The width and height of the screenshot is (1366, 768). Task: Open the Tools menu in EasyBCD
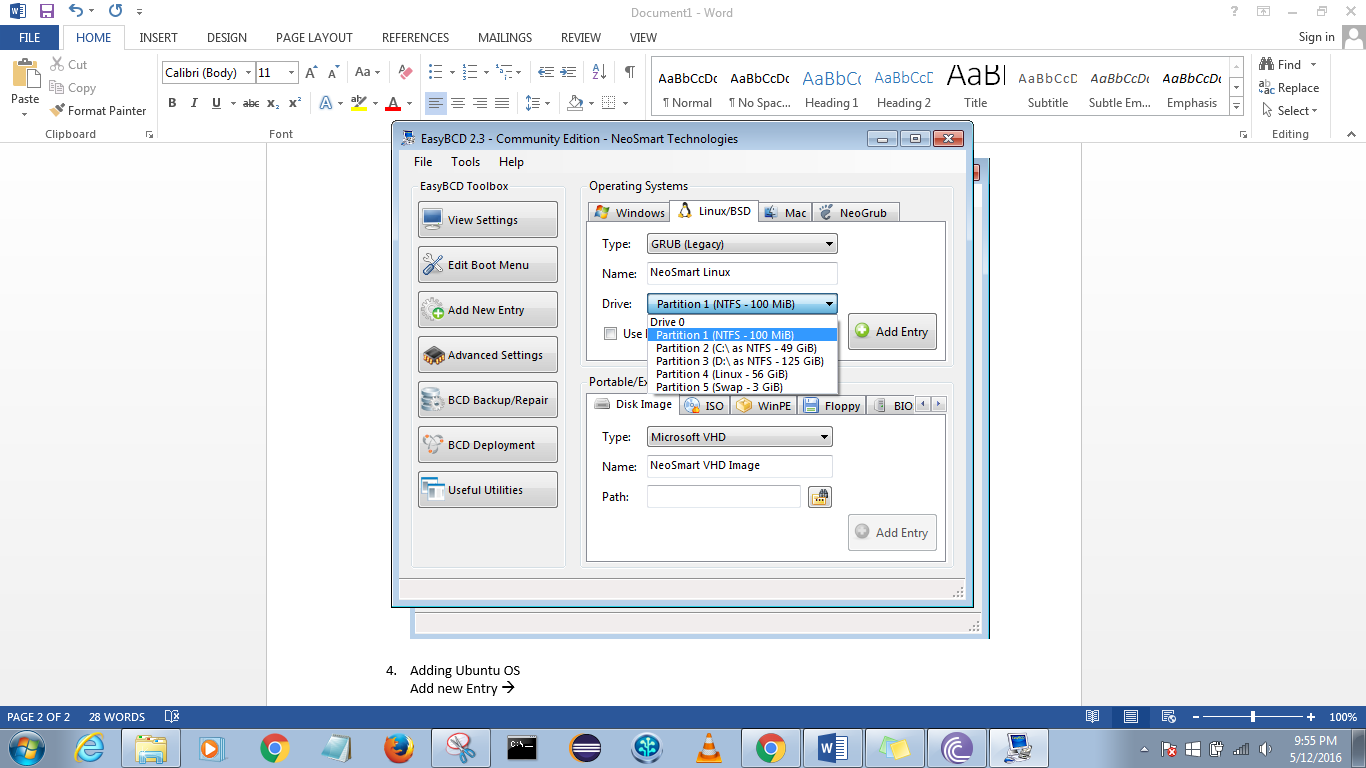[465, 162]
